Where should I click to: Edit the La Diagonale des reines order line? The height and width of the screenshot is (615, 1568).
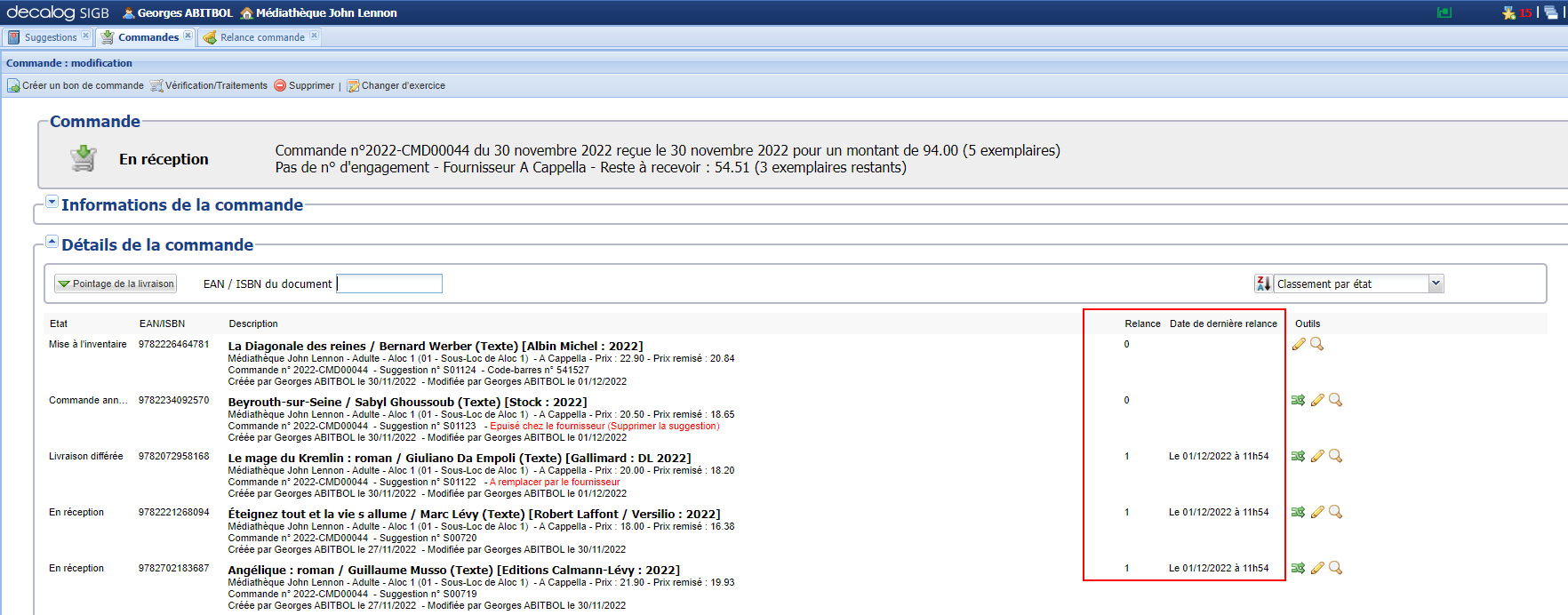(1299, 344)
